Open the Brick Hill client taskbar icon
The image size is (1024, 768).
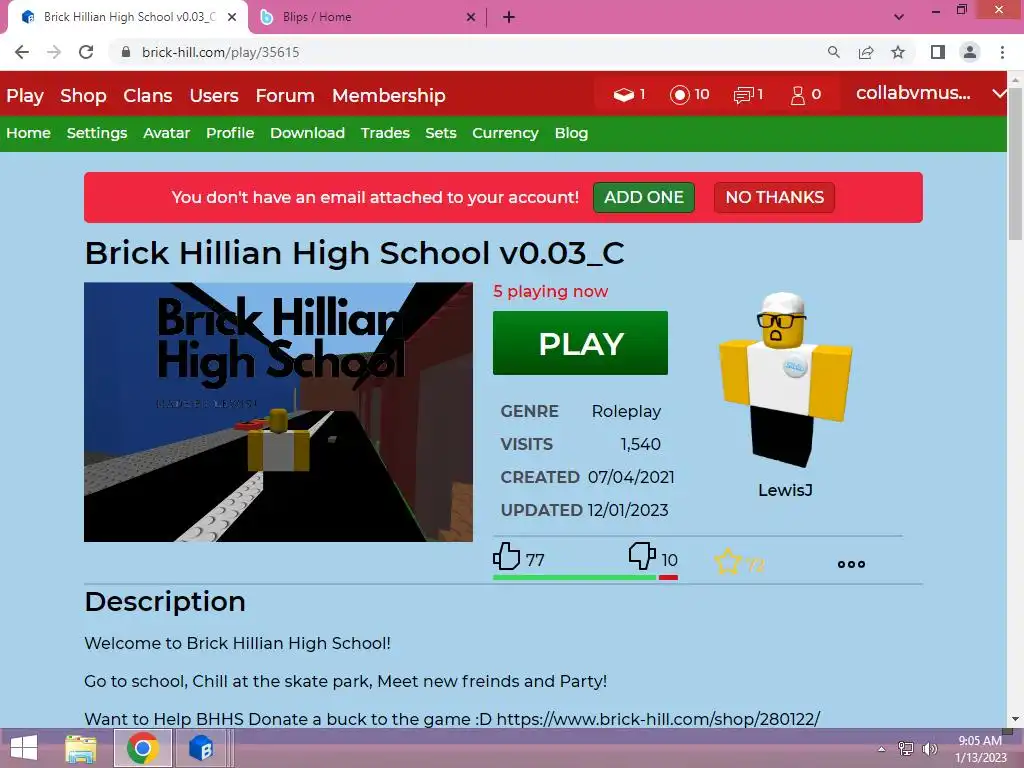pos(201,748)
